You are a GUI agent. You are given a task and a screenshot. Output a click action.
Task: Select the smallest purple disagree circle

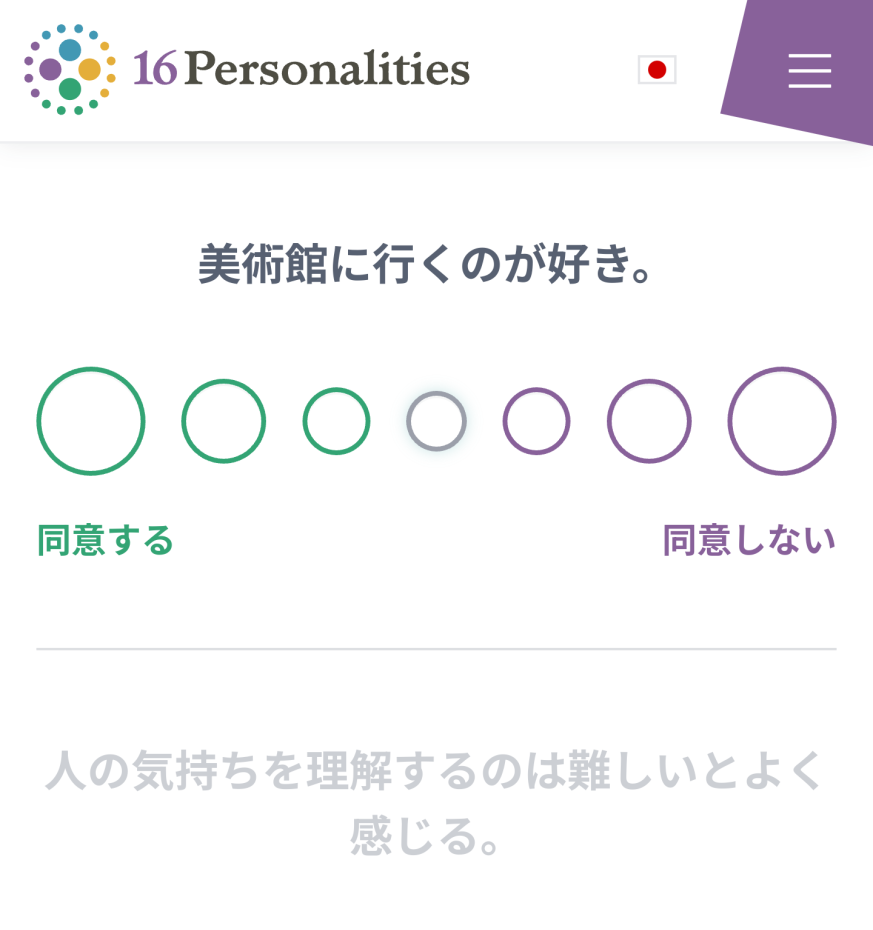(x=536, y=421)
